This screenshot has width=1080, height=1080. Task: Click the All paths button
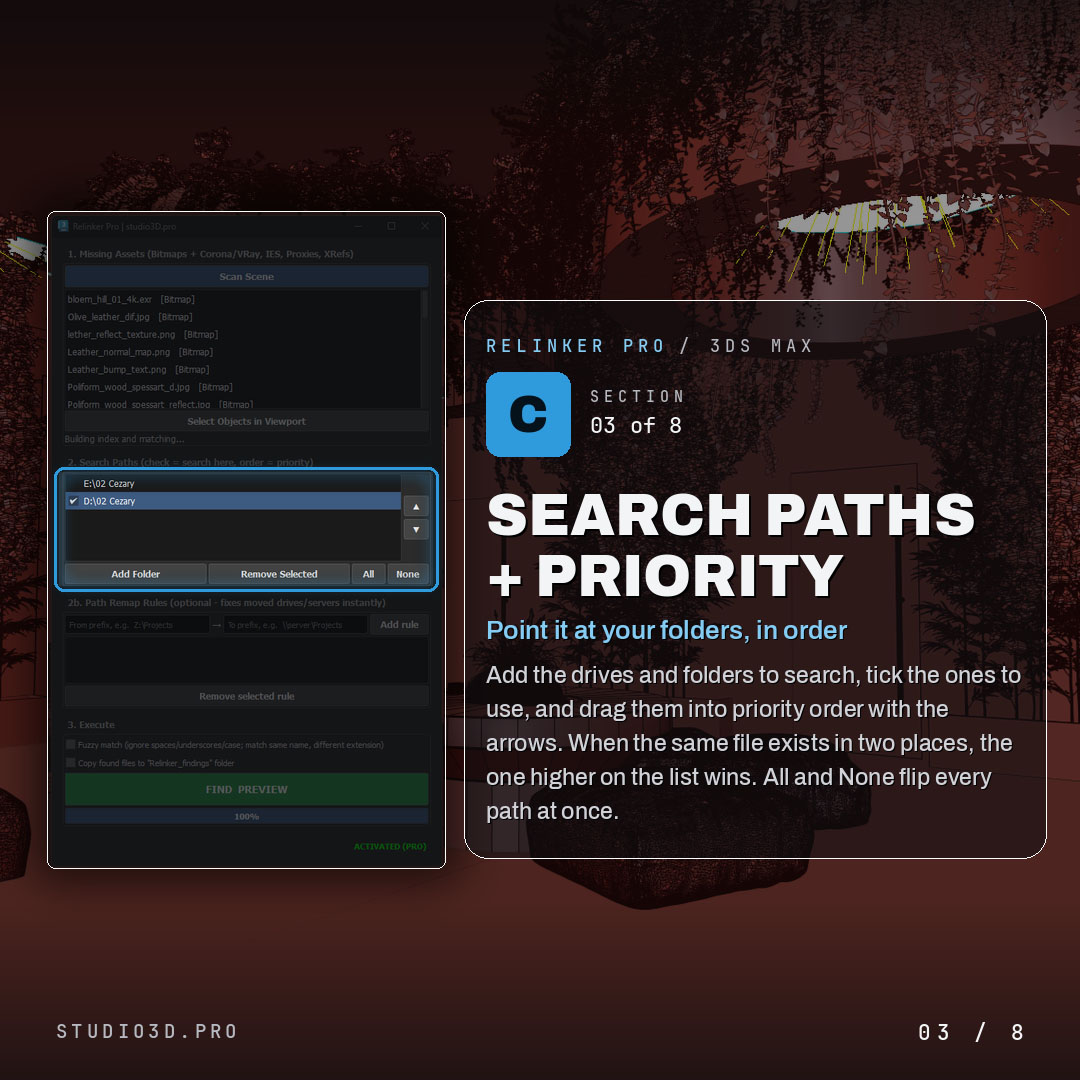click(368, 574)
